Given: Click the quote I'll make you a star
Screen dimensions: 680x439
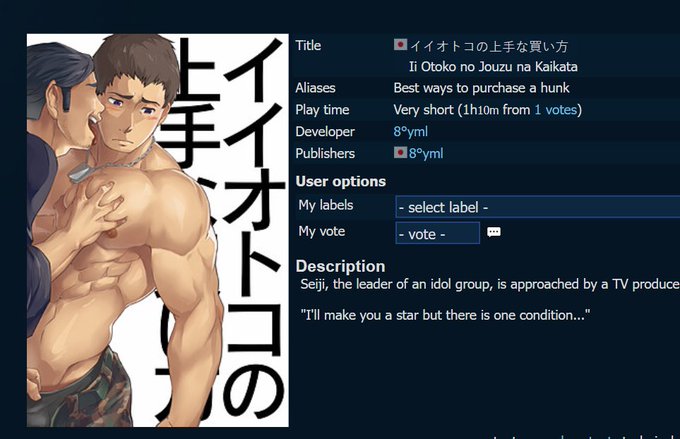Looking at the screenshot, I should [x=445, y=315].
